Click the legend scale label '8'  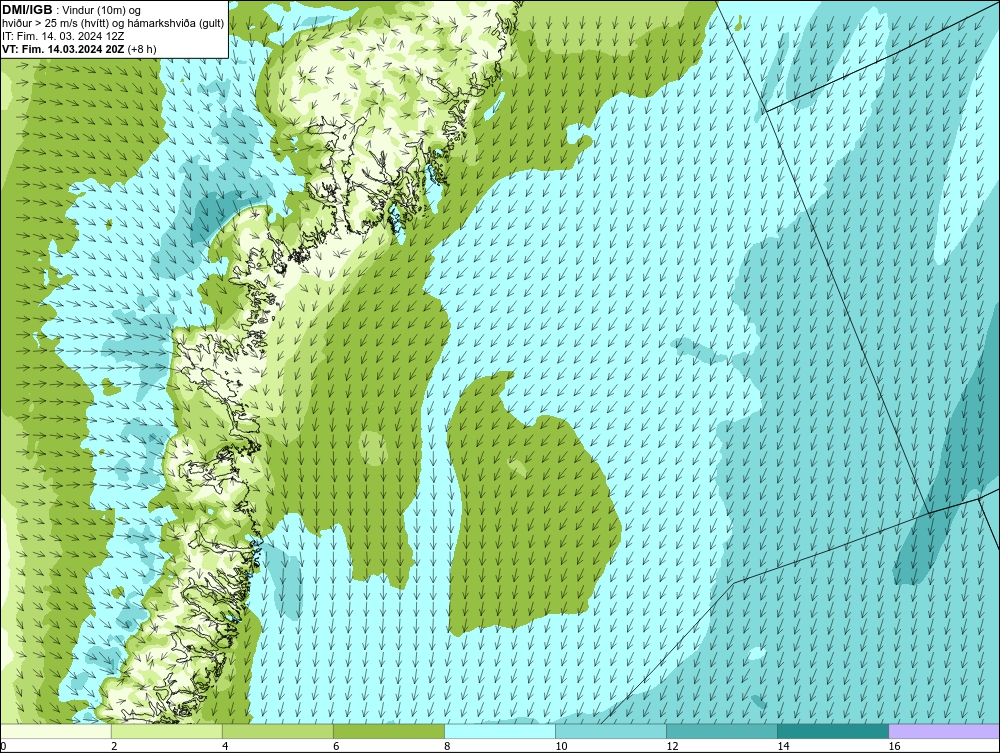click(x=448, y=746)
